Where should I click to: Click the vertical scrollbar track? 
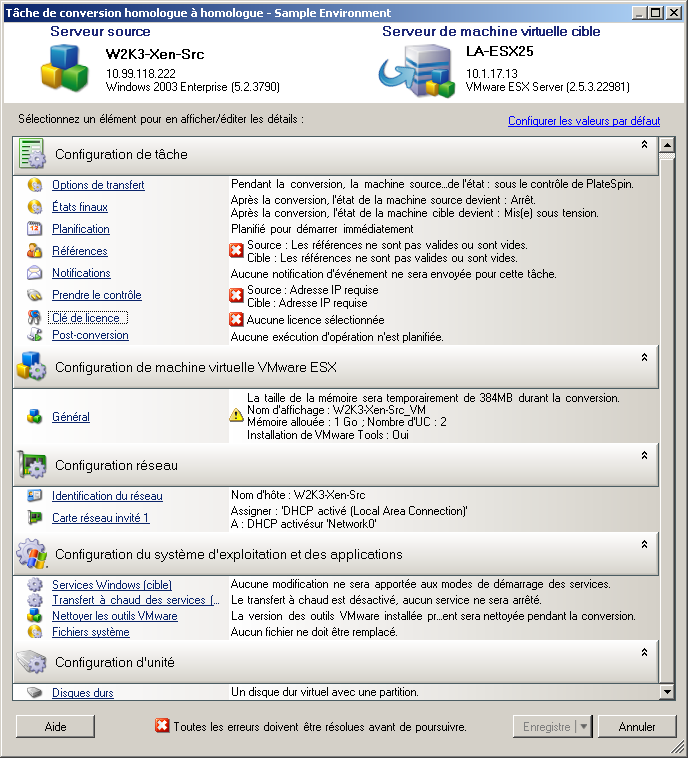[x=667, y=421]
